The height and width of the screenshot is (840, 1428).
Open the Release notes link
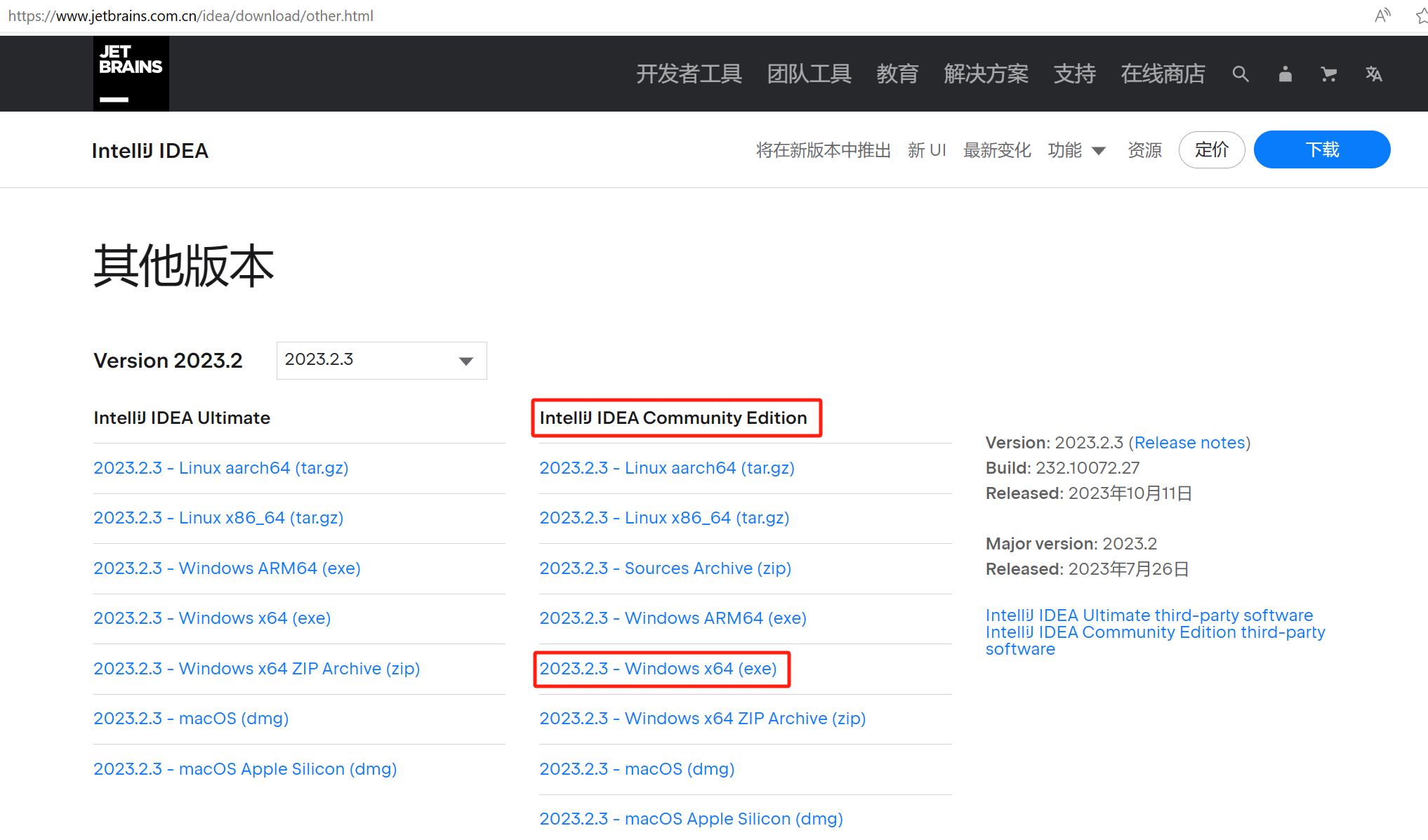[x=1189, y=443]
